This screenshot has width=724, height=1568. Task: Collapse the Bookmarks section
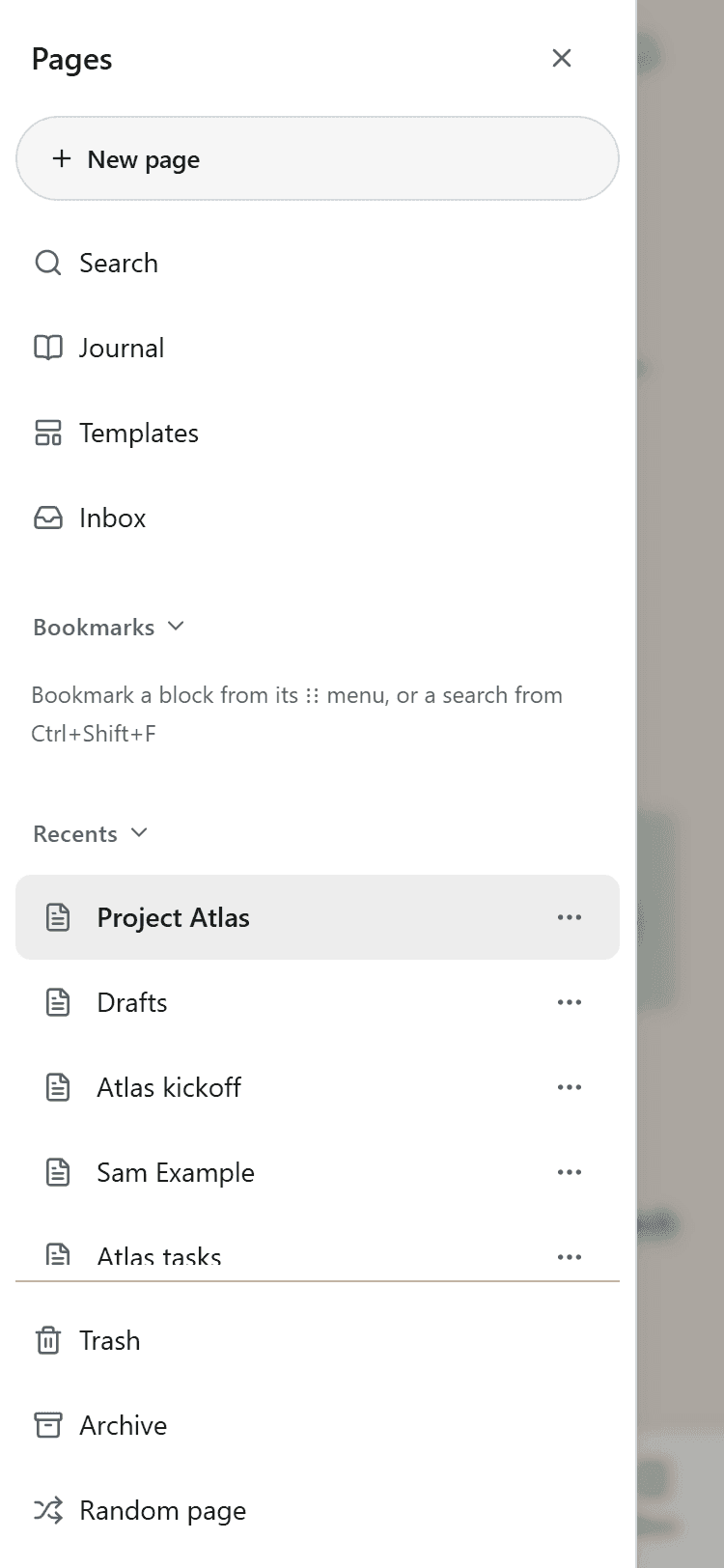click(x=108, y=627)
